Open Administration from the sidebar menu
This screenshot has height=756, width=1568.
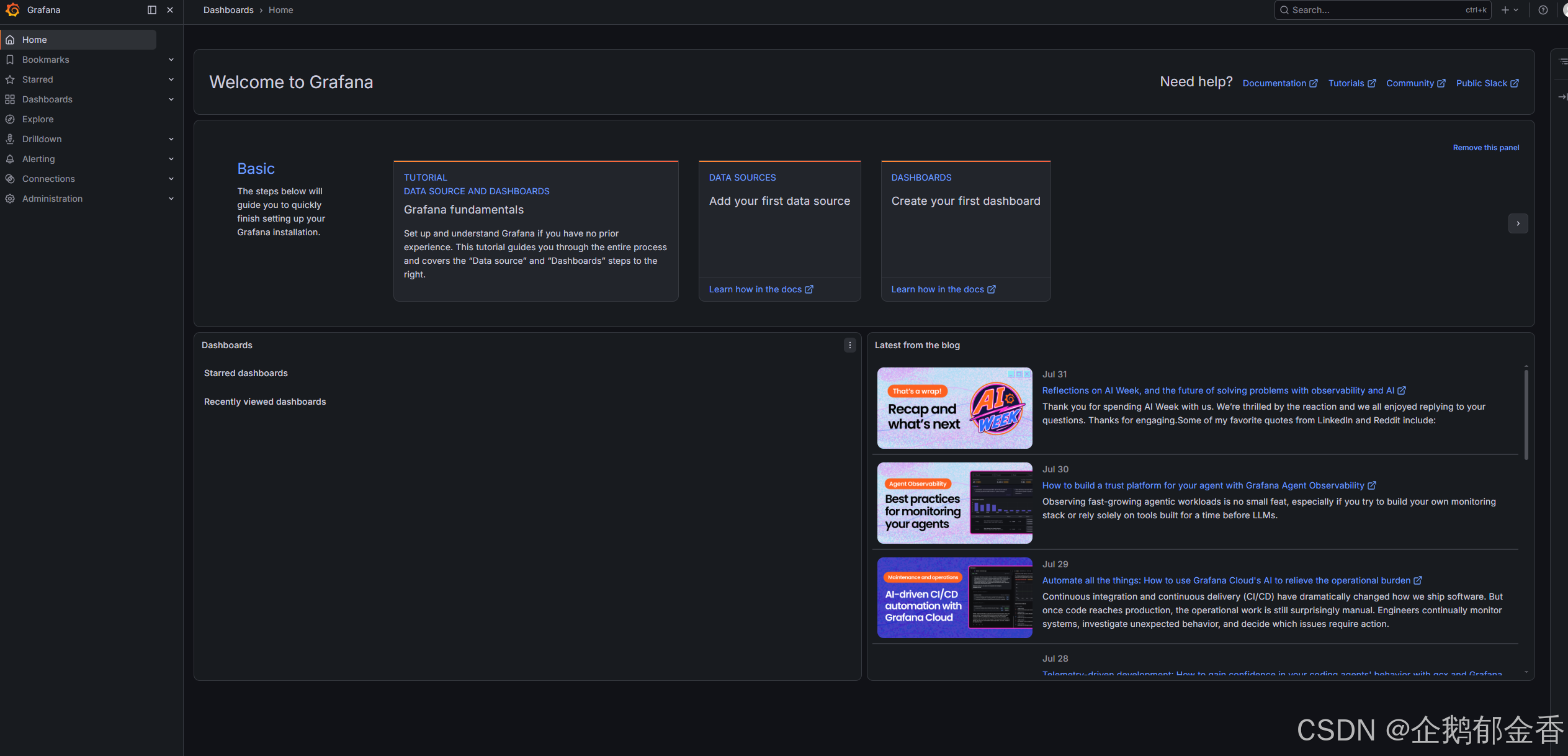coord(52,199)
